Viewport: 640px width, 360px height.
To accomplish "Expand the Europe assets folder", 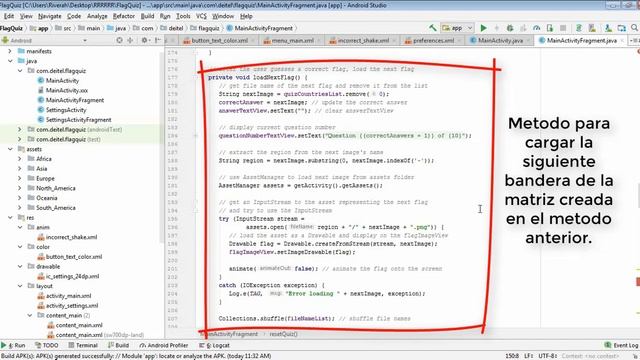I will pyautogui.click(x=20, y=178).
